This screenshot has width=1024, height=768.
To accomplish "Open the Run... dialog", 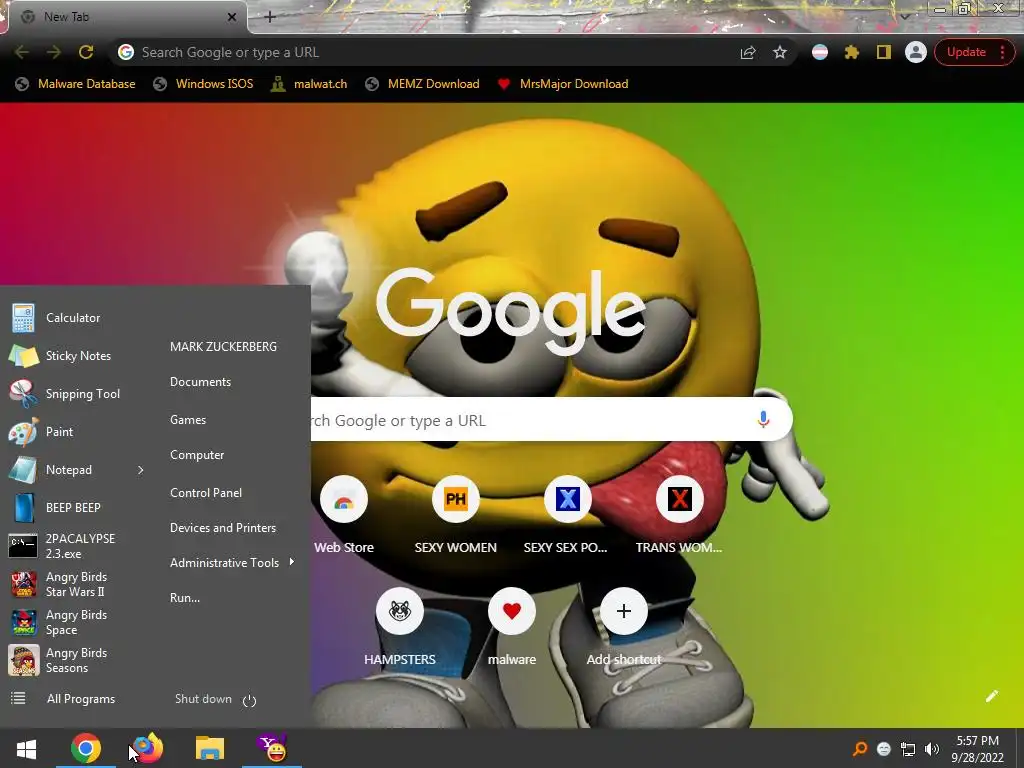I will pos(185,598).
